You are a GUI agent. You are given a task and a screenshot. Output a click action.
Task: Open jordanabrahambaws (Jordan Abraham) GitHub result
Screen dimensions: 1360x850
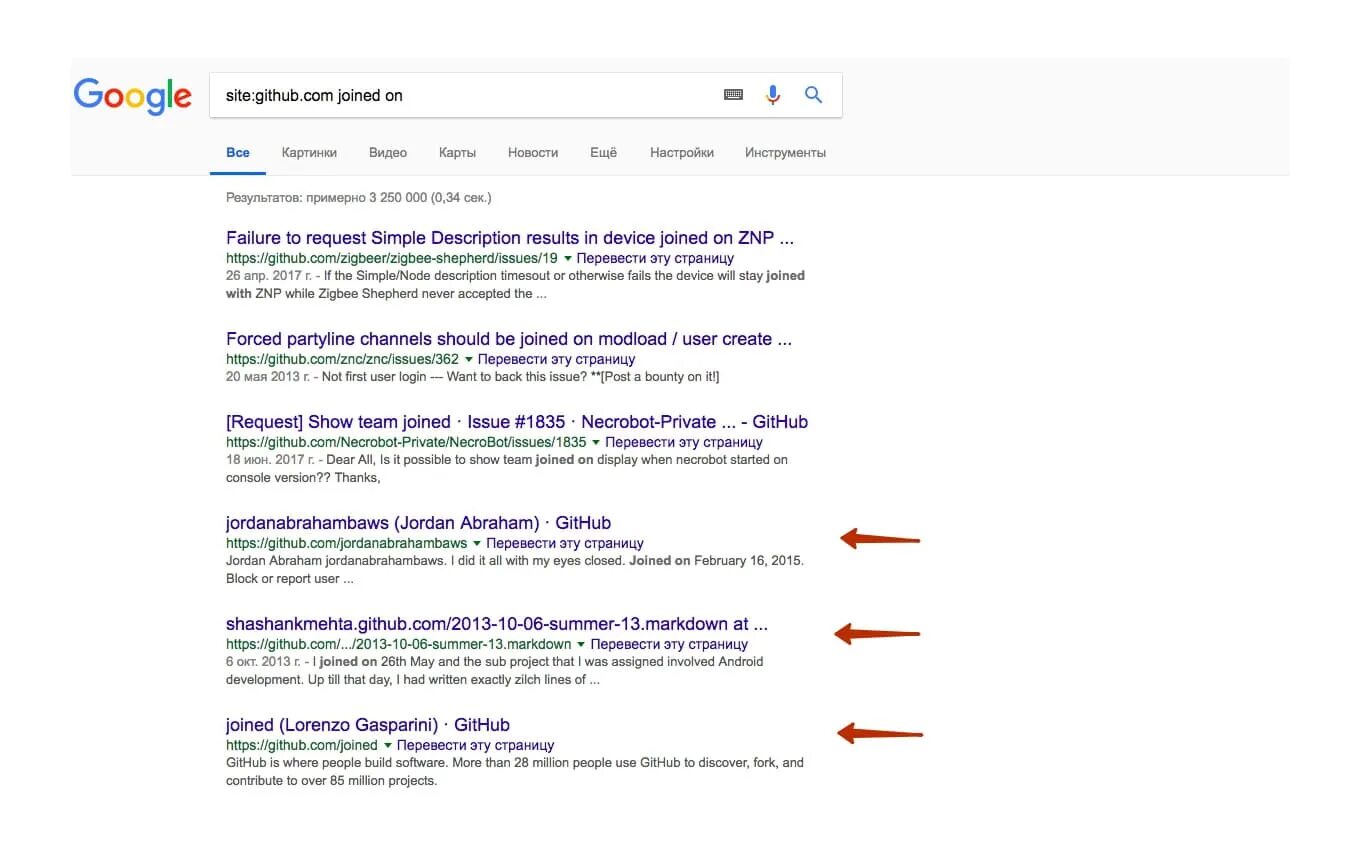pos(418,523)
